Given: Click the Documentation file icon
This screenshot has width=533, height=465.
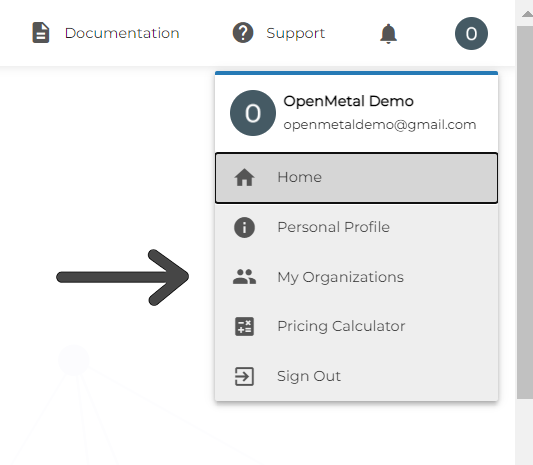Looking at the screenshot, I should point(41,33).
